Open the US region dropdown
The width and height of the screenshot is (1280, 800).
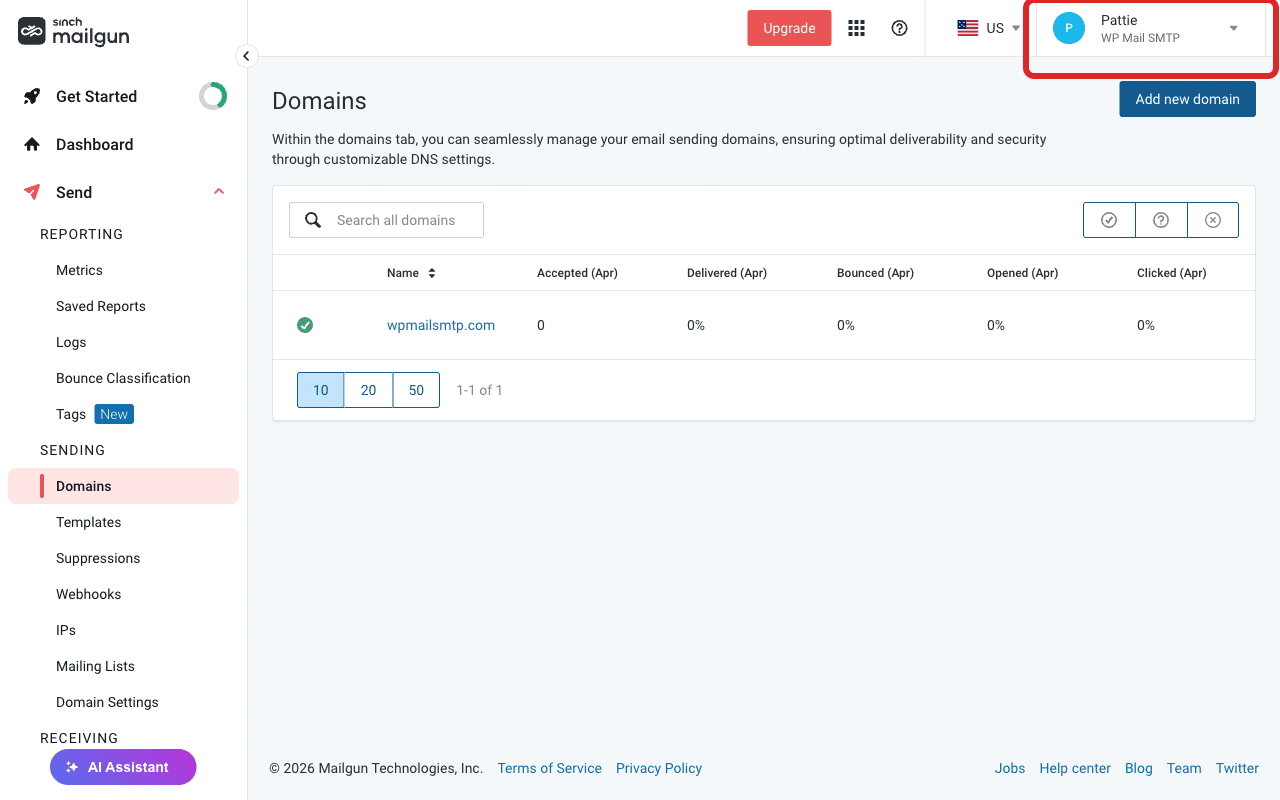click(x=989, y=28)
